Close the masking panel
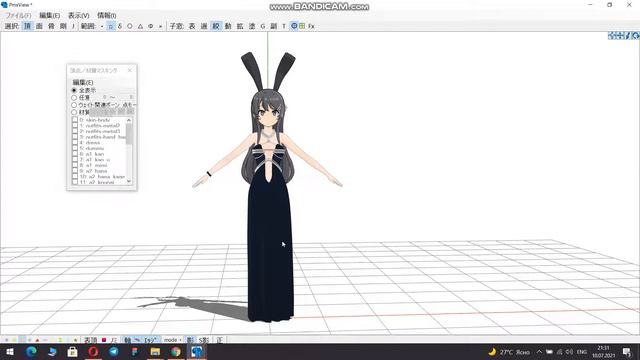This screenshot has height=360, width=640. pyautogui.click(x=130, y=70)
